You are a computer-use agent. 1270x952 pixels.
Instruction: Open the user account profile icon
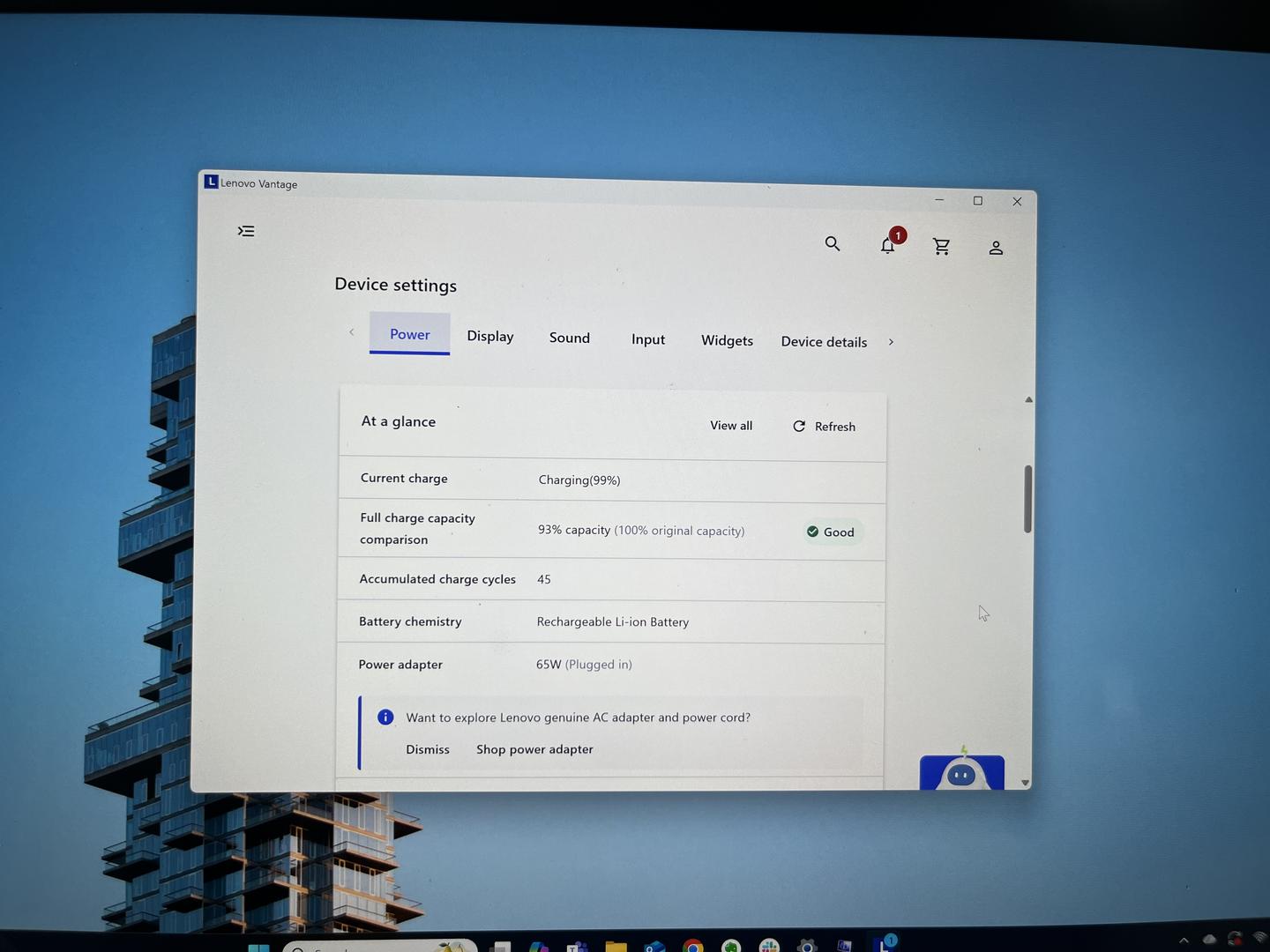[996, 248]
